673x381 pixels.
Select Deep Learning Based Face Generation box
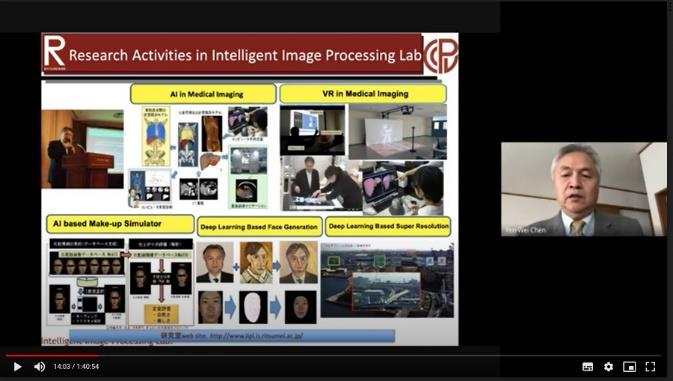(x=259, y=227)
